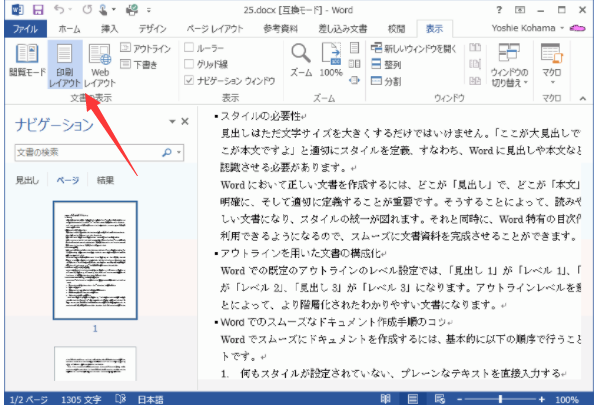Click the Undo icon

tap(59, 9)
